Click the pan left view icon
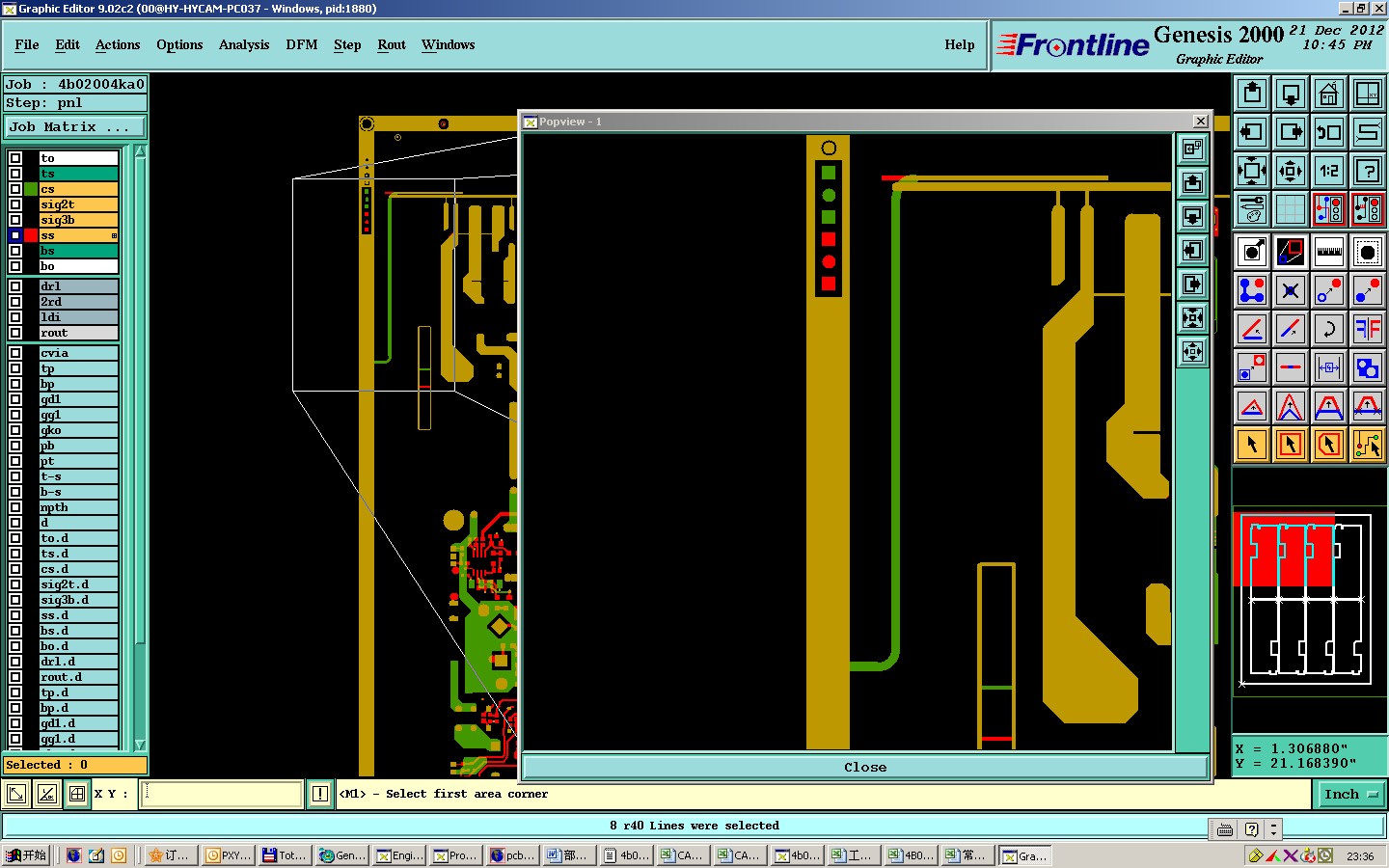Screen dimensions: 1389x868 pyautogui.click(x=1252, y=132)
